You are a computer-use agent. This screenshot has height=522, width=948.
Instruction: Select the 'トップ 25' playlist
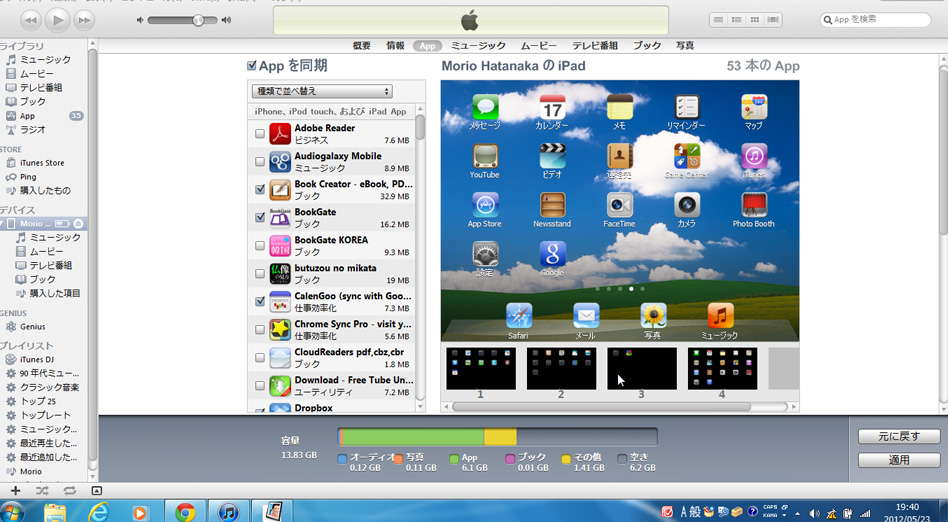(37, 401)
